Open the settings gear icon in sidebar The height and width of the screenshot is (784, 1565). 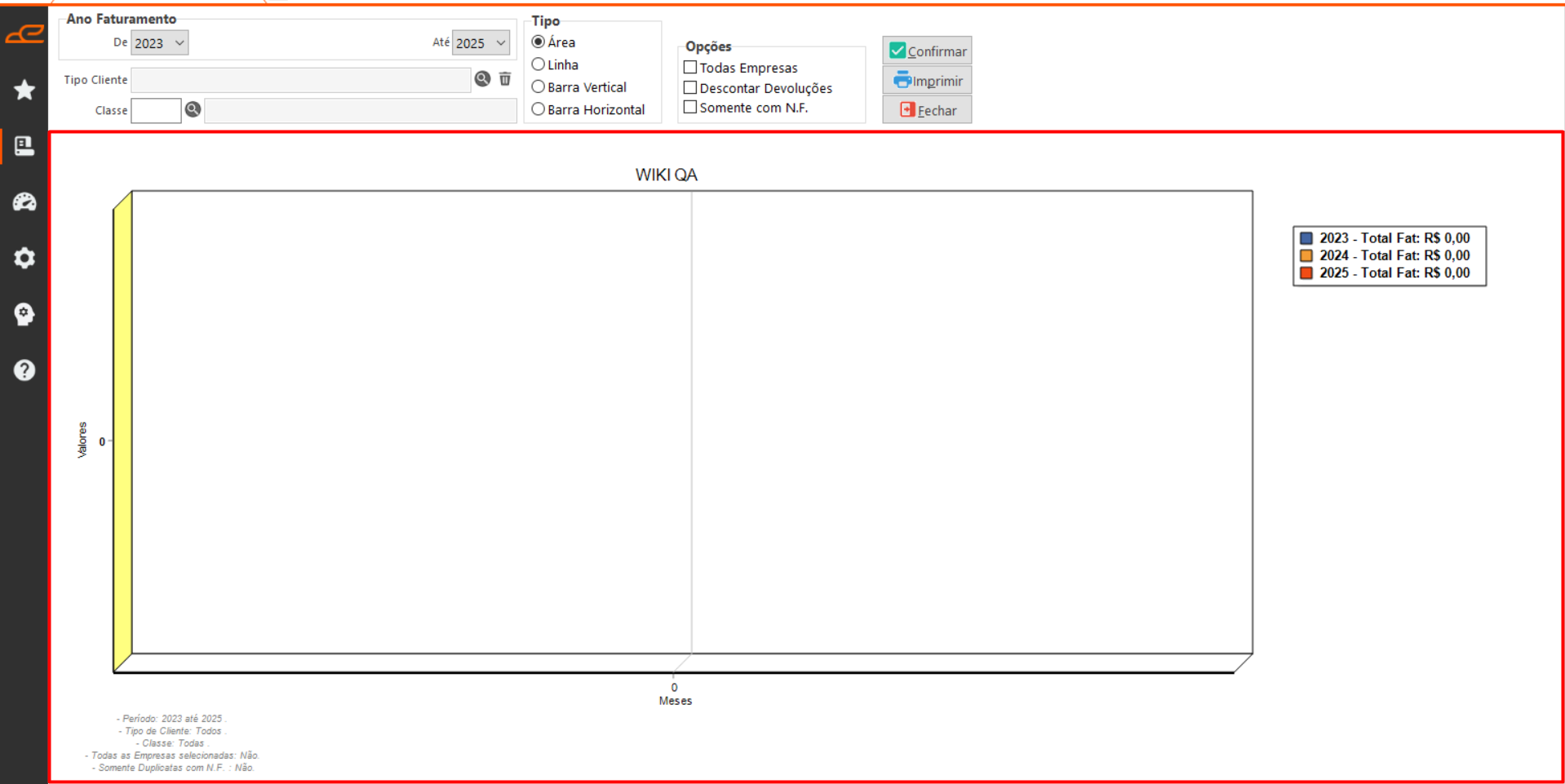click(x=24, y=258)
